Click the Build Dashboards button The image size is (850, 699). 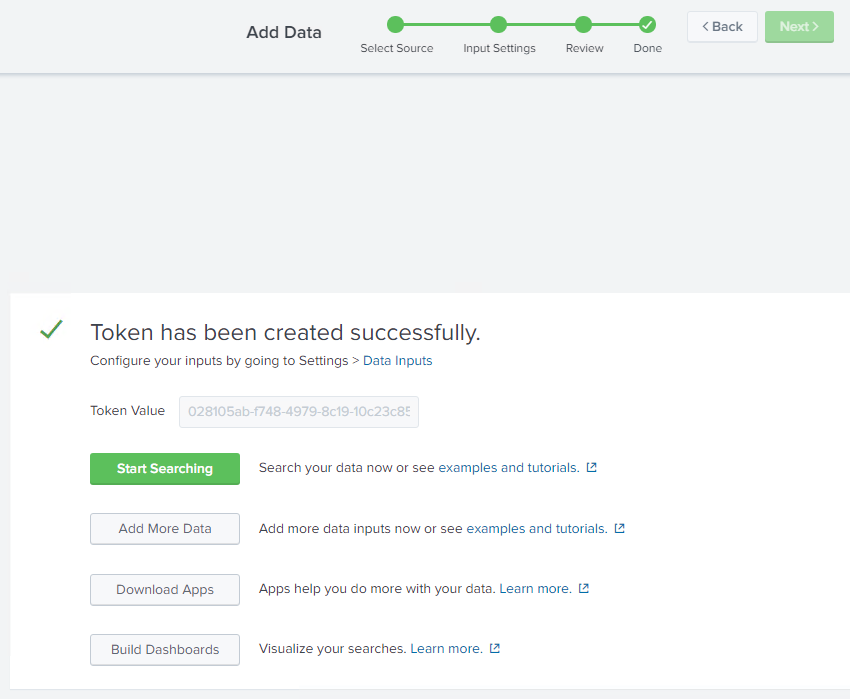tap(165, 650)
